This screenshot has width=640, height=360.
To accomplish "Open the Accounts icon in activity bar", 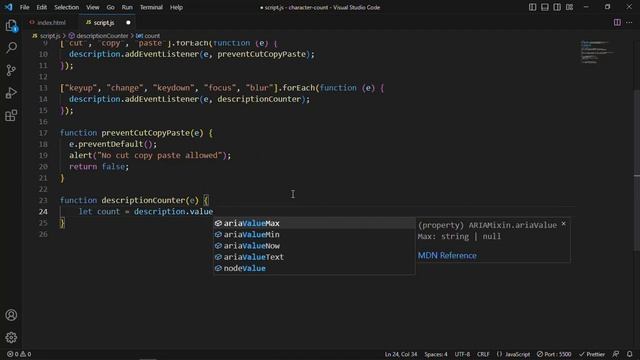I will [11, 315].
